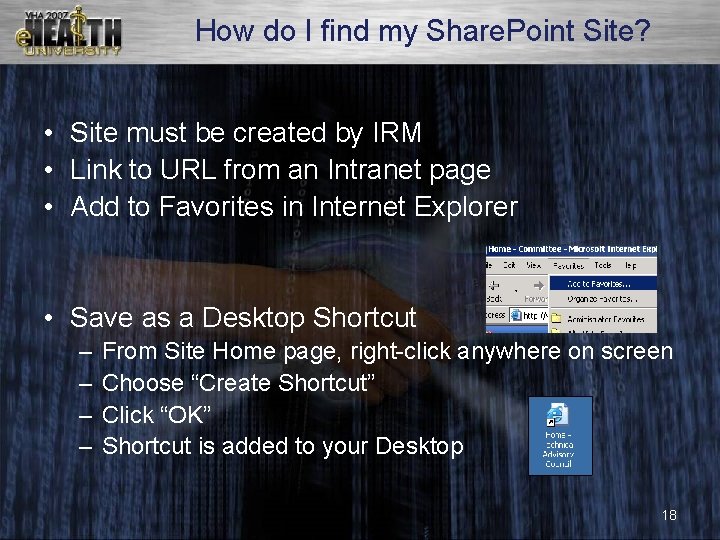The image size is (720, 540).
Task: Choose Add to Favorites... menu entry
Action: [603, 284]
